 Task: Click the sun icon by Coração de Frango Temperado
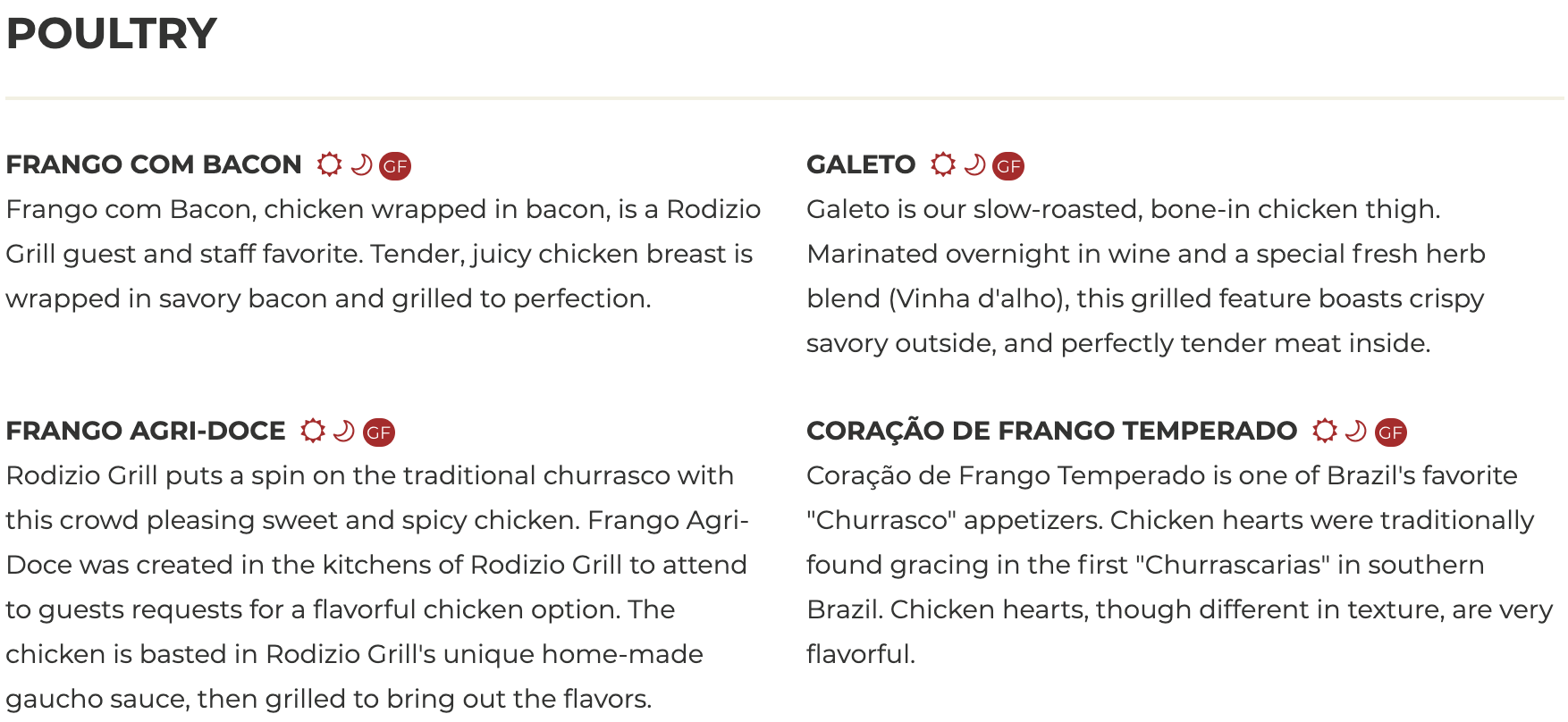click(1324, 431)
